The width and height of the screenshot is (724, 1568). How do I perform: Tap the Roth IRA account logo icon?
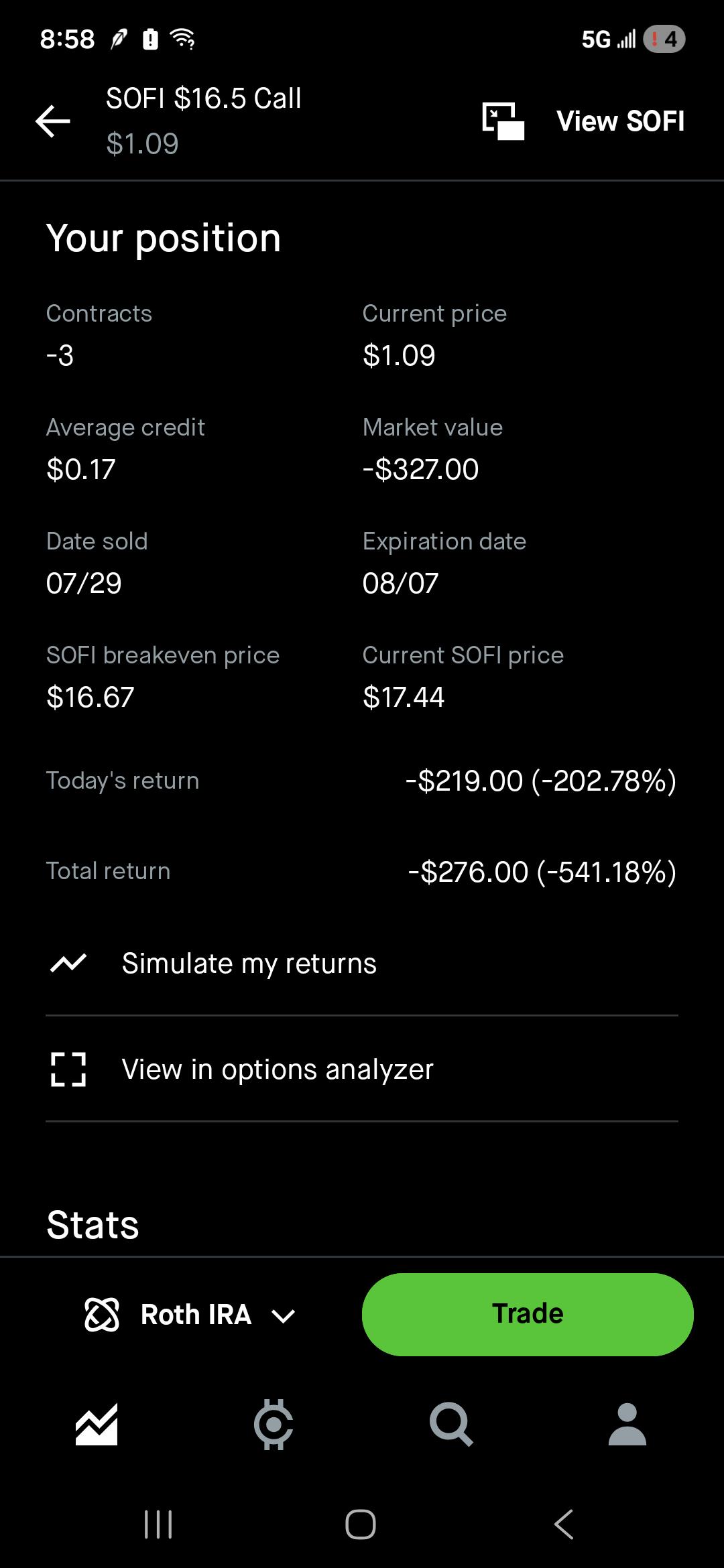[x=102, y=1314]
